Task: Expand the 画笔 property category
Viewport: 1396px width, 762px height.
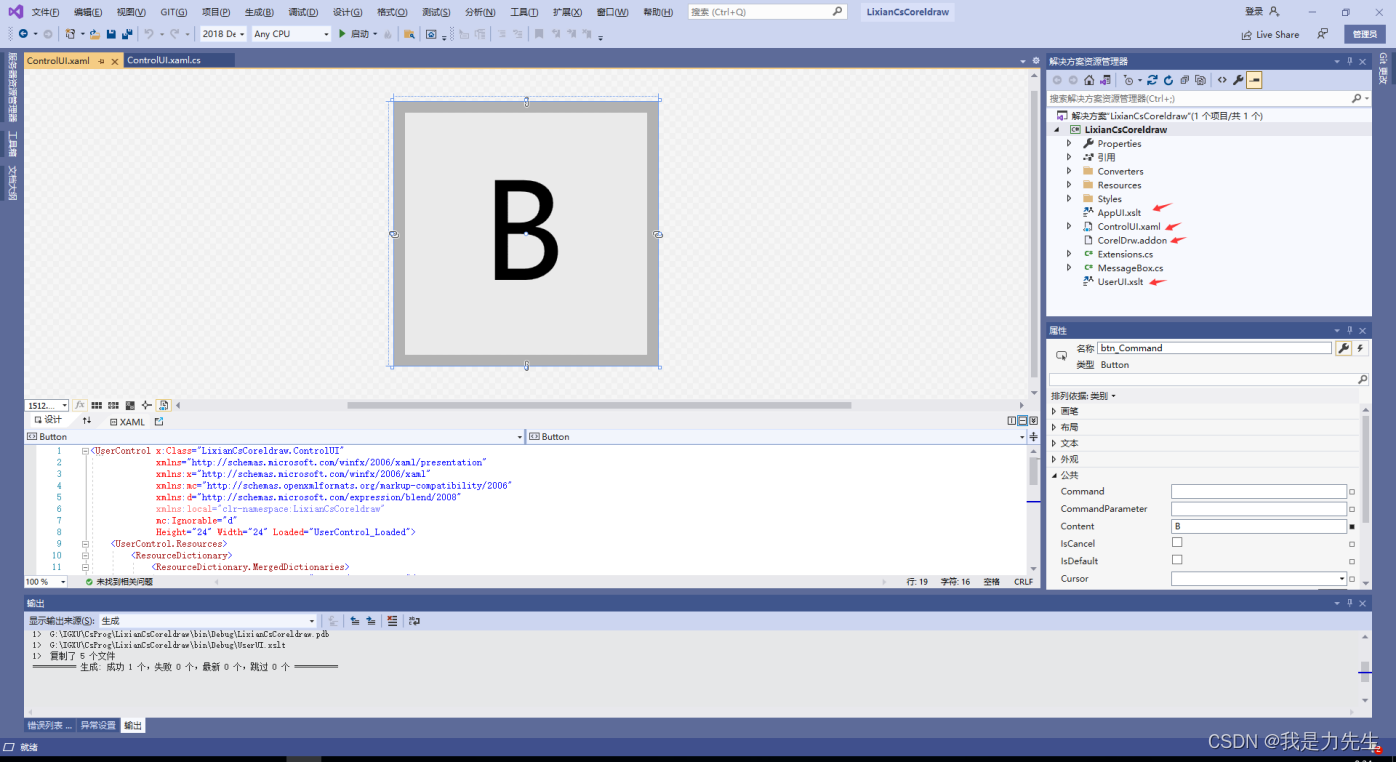Action: tap(1054, 411)
